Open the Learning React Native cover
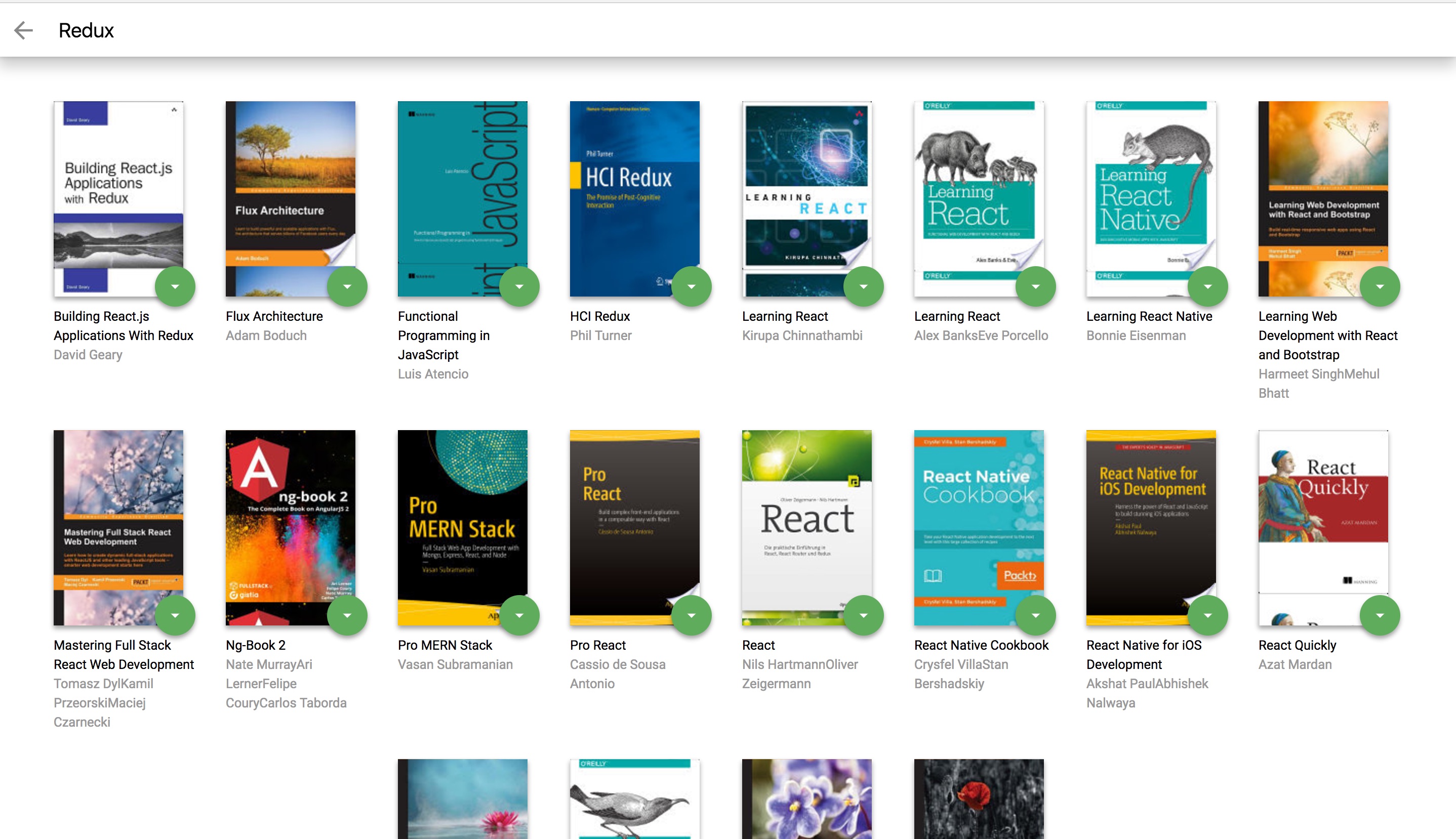The image size is (1456, 839). pyautogui.click(x=1151, y=199)
